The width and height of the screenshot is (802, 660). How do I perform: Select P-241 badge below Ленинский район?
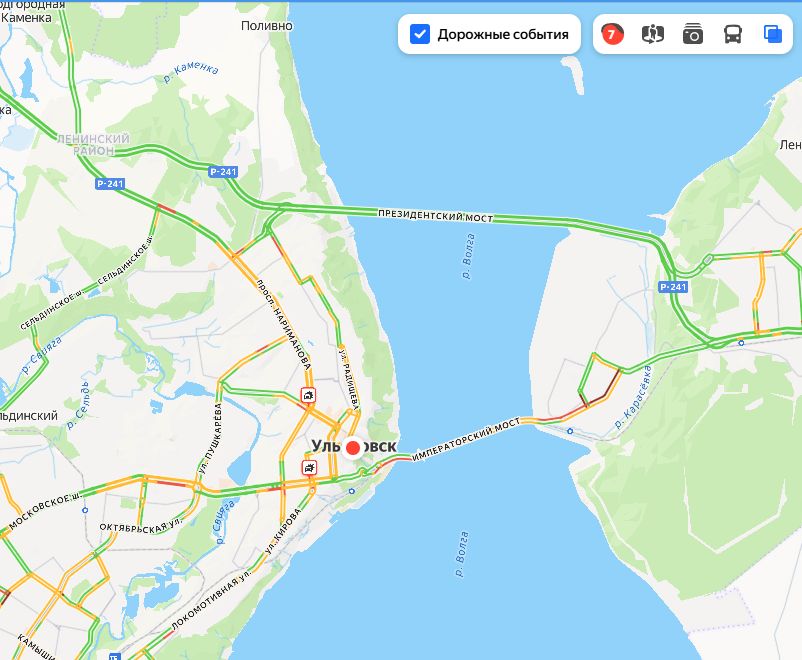tap(110, 184)
